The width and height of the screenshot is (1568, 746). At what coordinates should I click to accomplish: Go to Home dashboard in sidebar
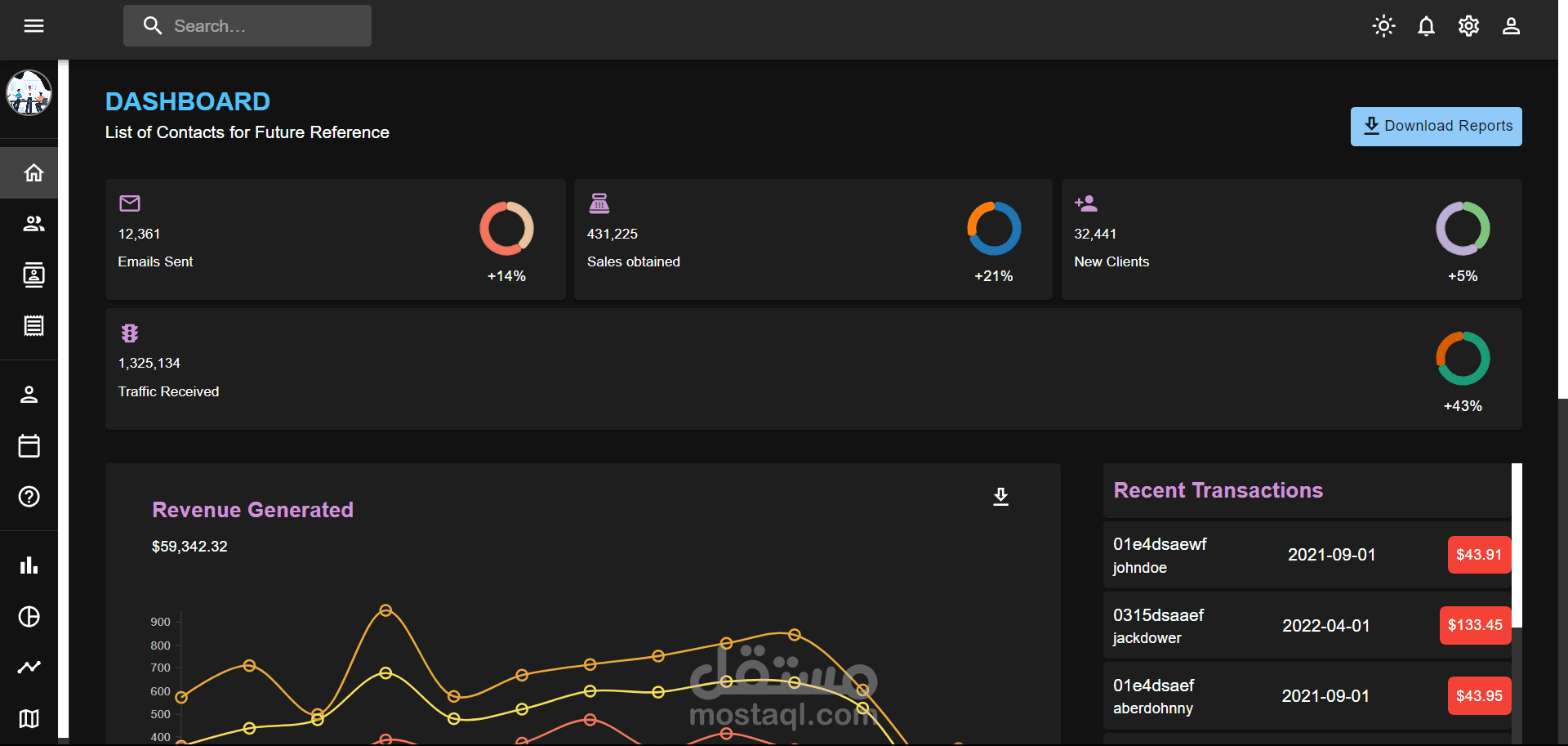point(33,173)
